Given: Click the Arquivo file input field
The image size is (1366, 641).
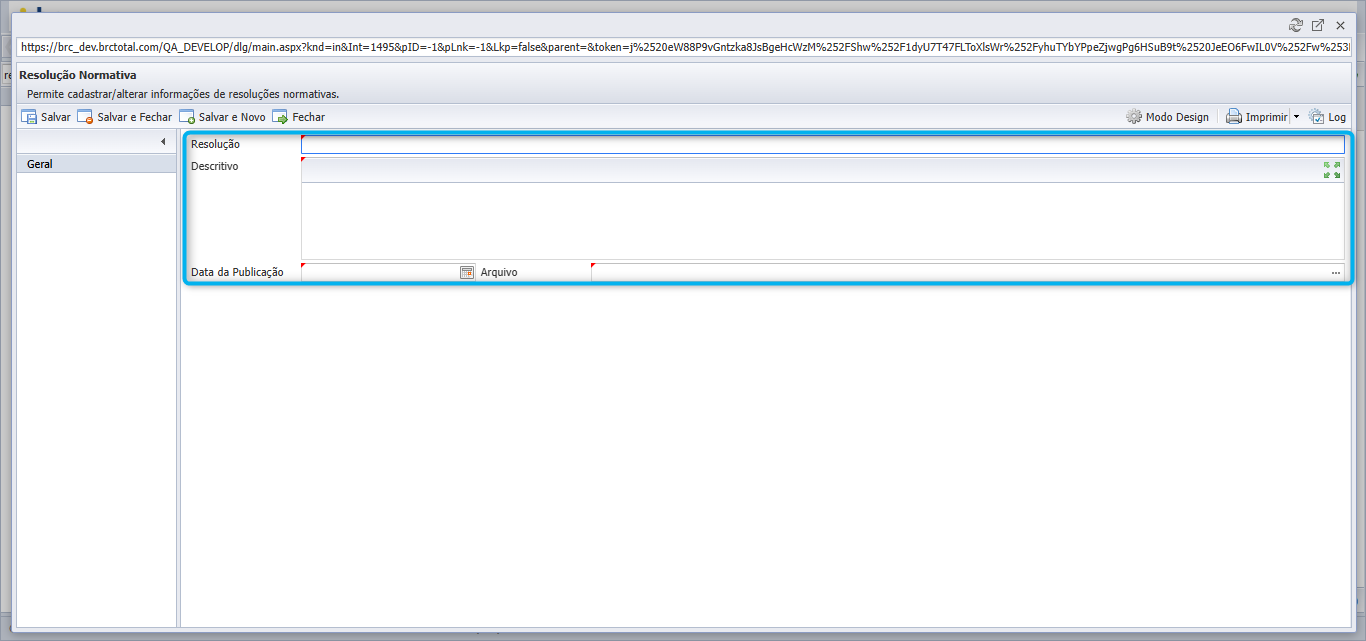Looking at the screenshot, I should click(x=959, y=272).
